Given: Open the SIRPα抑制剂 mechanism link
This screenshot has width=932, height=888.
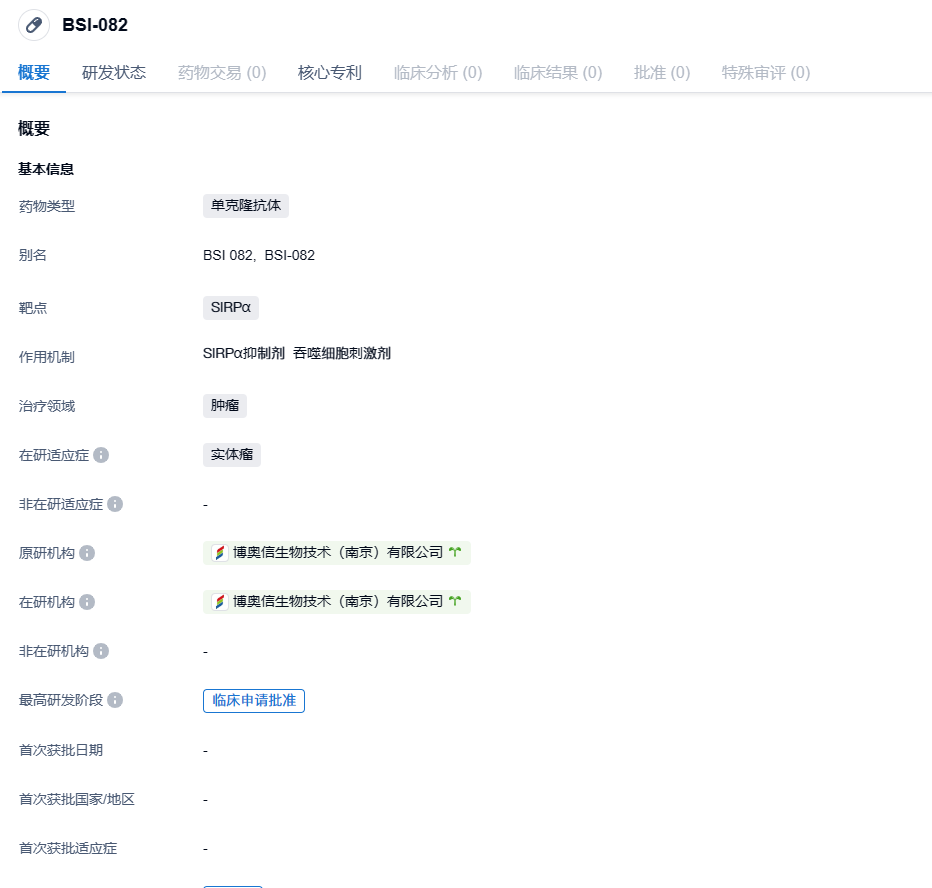Looking at the screenshot, I should (x=243, y=353).
